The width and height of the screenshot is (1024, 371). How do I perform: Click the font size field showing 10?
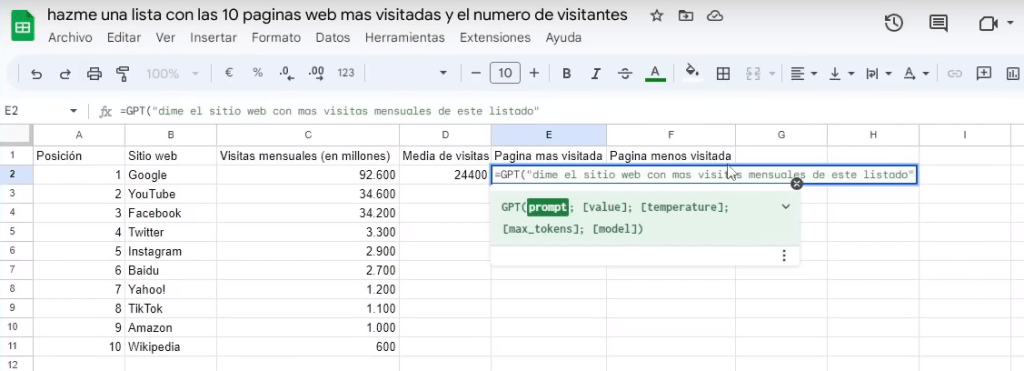pyautogui.click(x=505, y=73)
